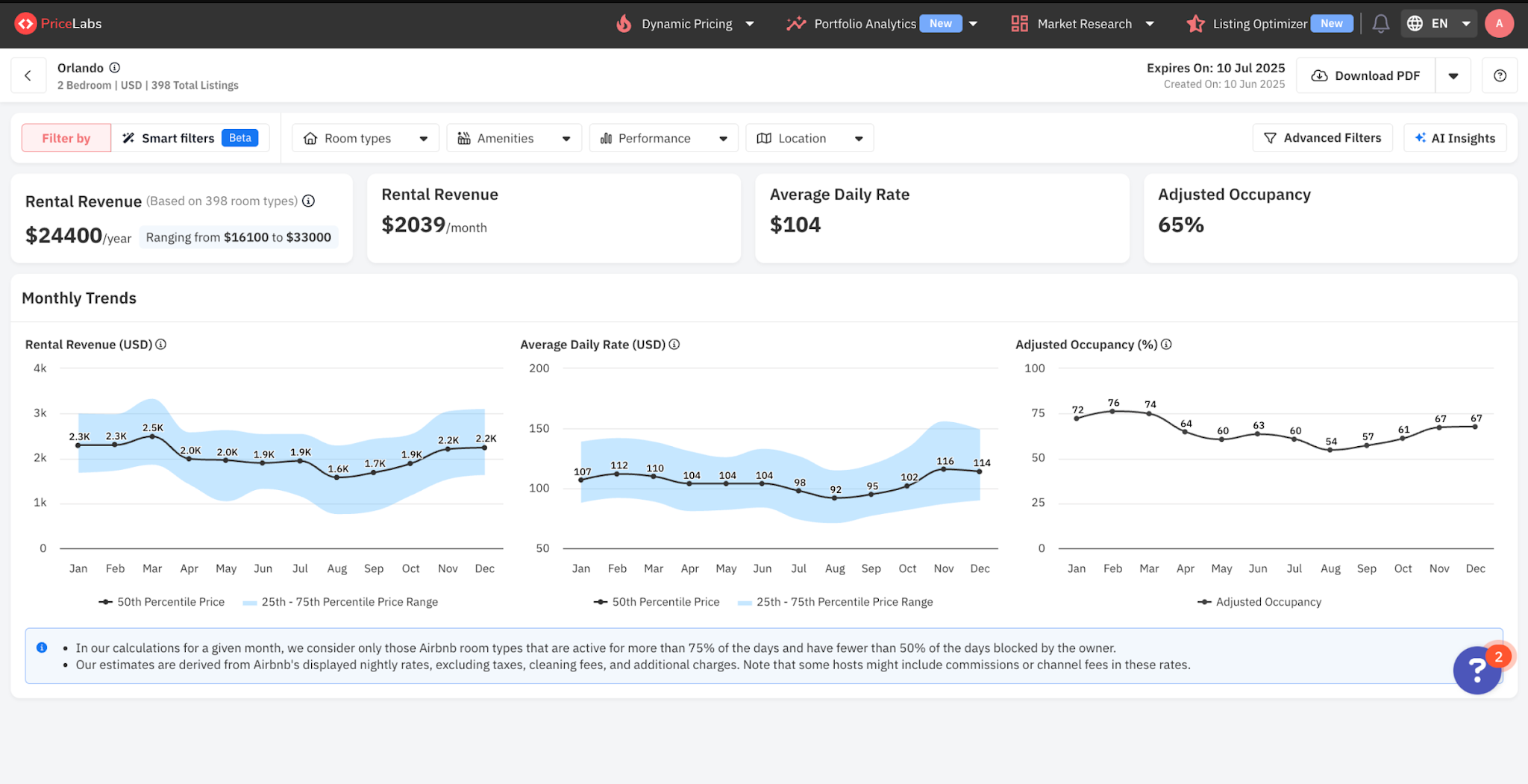
Task: Expand the Room types dropdown
Action: pos(365,138)
